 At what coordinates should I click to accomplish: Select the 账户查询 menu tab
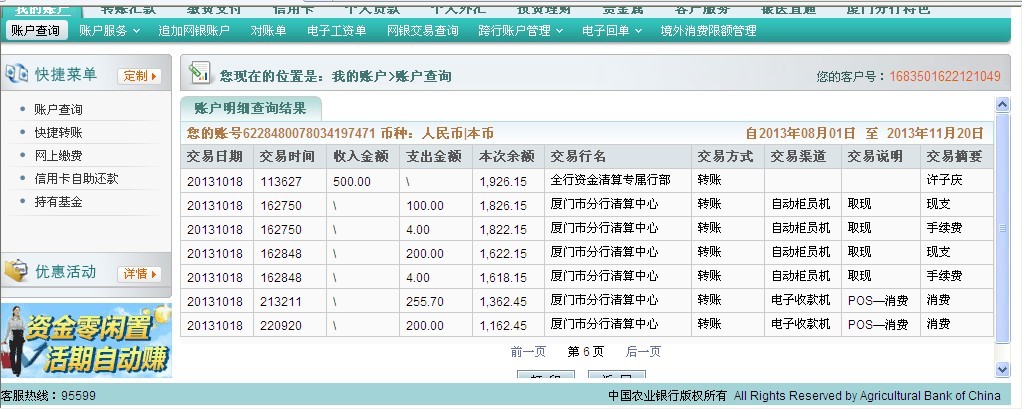tap(35, 31)
